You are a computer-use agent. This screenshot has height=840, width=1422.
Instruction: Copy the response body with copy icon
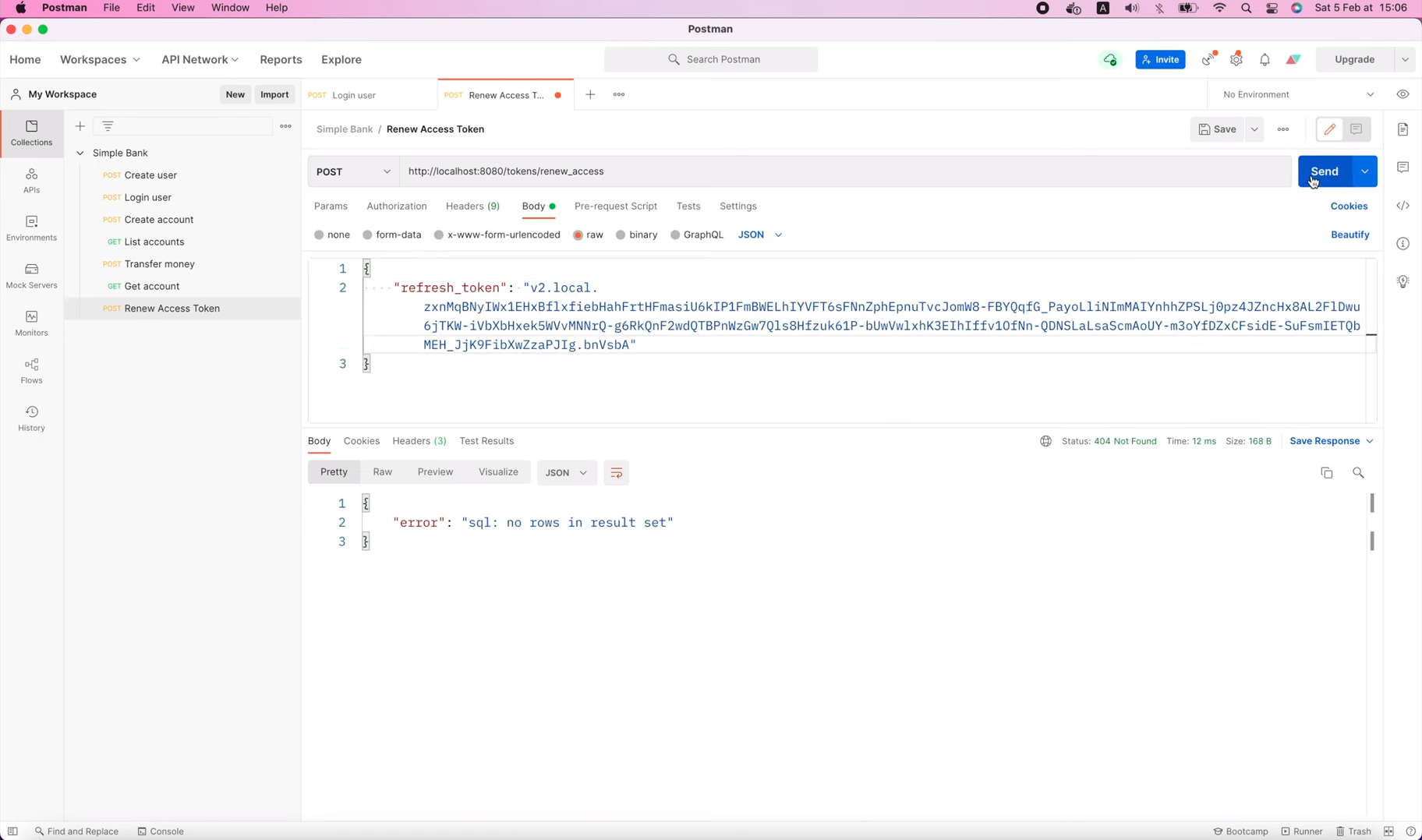(1327, 473)
